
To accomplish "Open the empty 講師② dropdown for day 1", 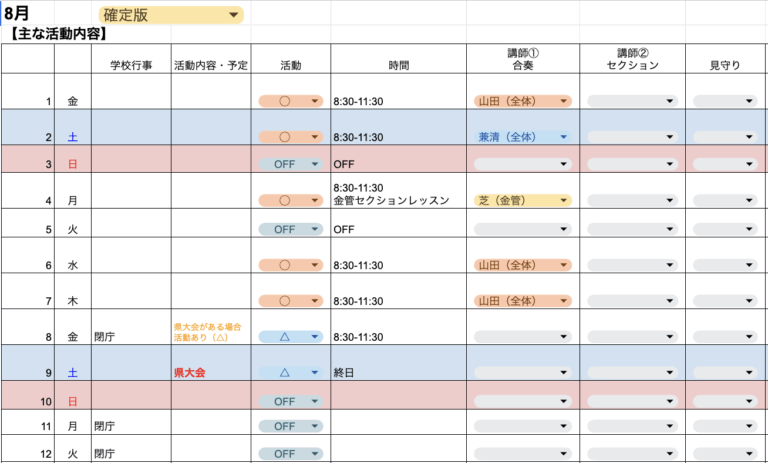I will pos(670,101).
